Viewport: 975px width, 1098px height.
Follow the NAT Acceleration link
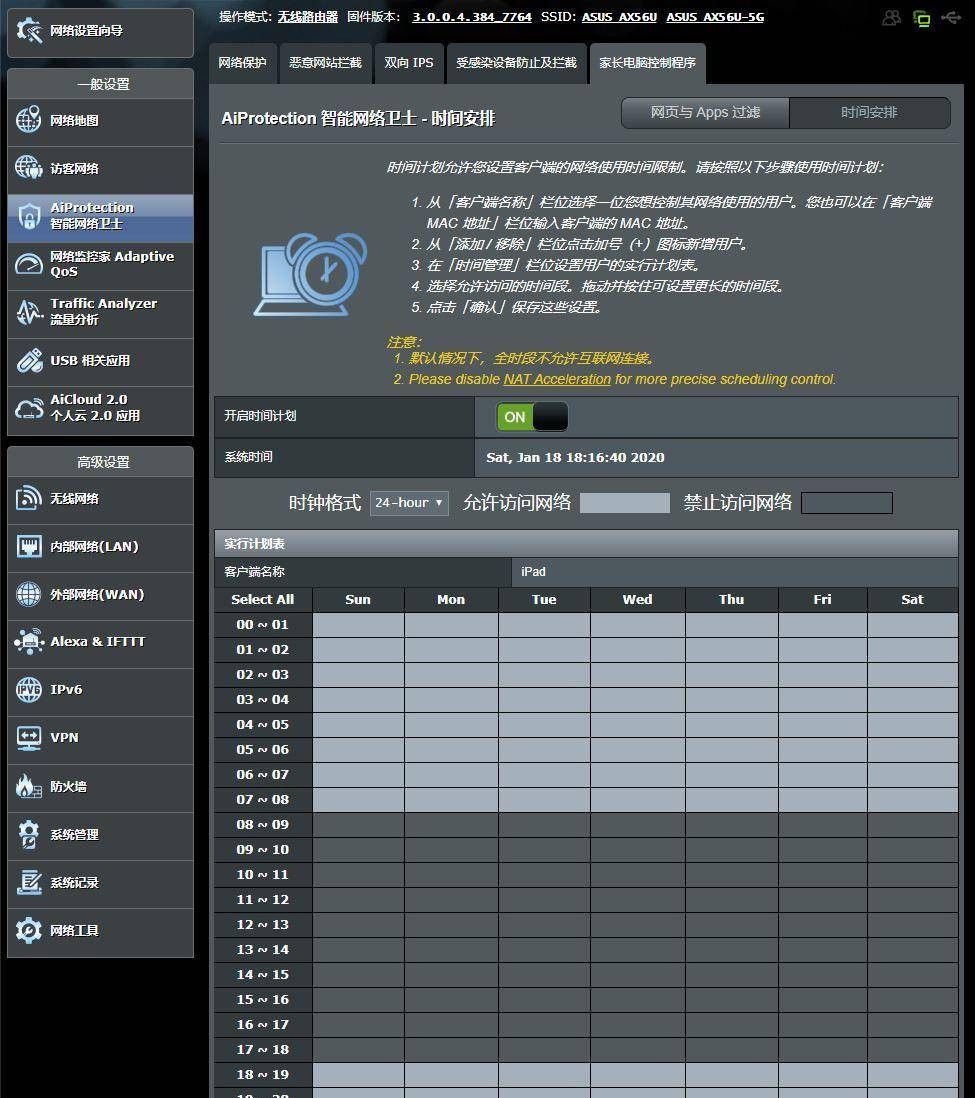[x=557, y=379]
